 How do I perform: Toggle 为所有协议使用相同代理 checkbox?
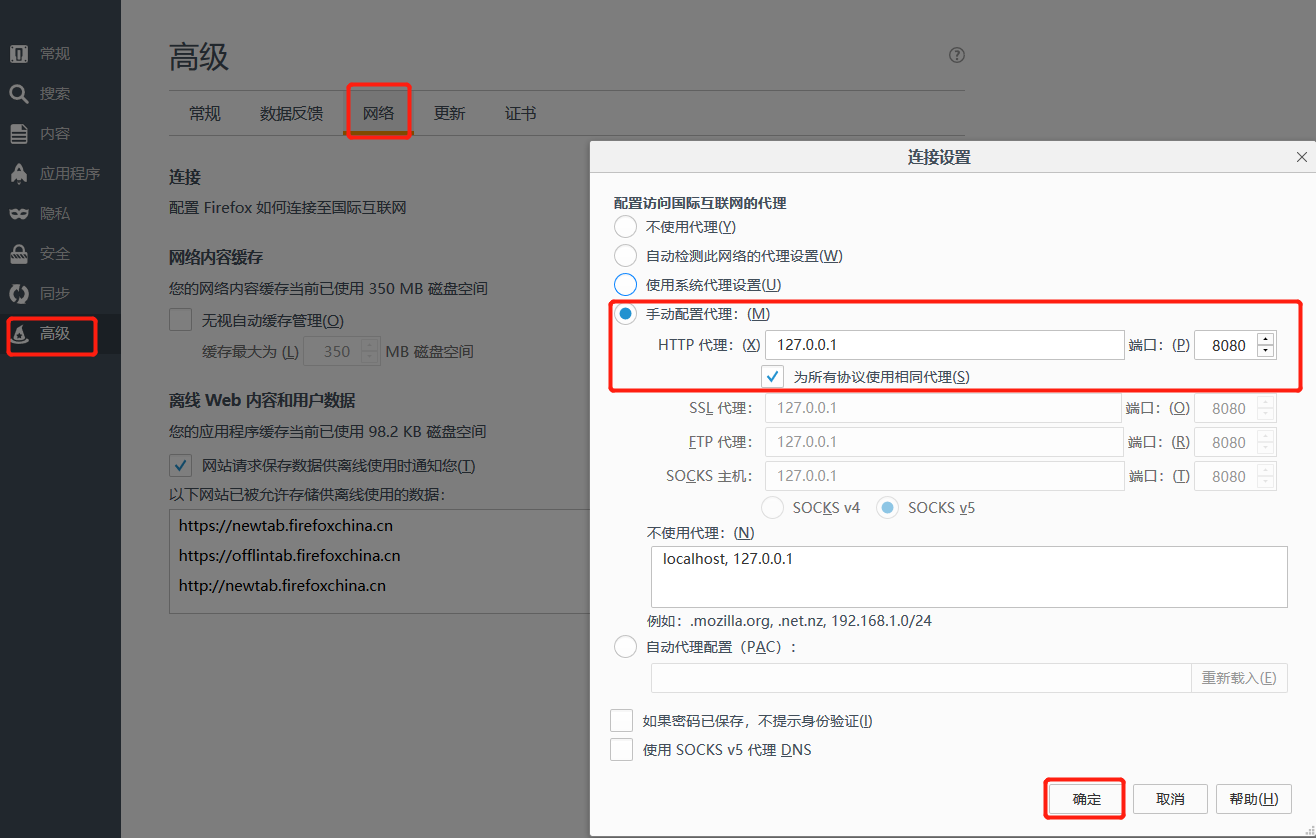773,377
